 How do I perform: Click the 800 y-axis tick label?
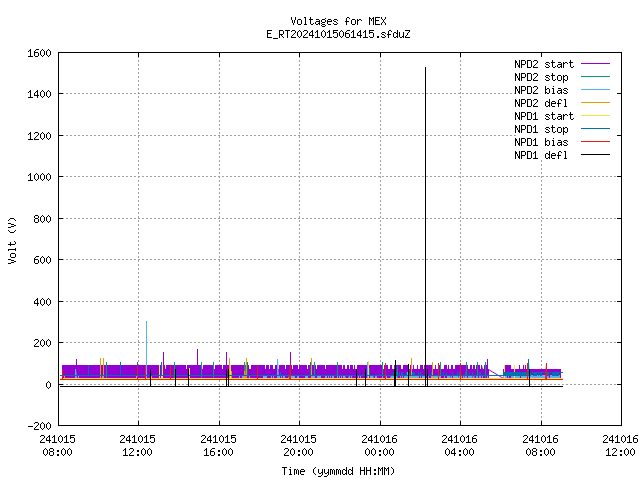[42, 219]
